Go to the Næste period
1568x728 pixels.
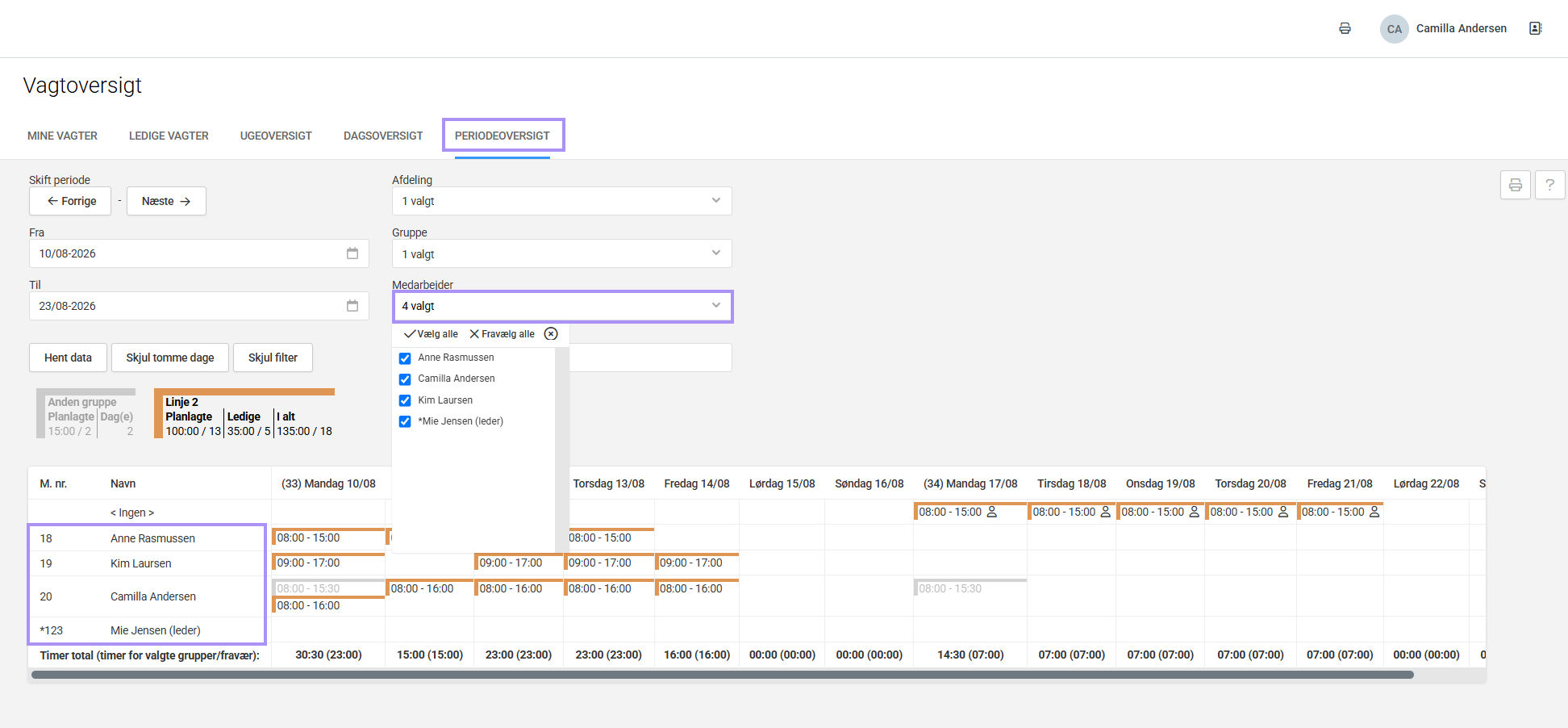point(166,201)
